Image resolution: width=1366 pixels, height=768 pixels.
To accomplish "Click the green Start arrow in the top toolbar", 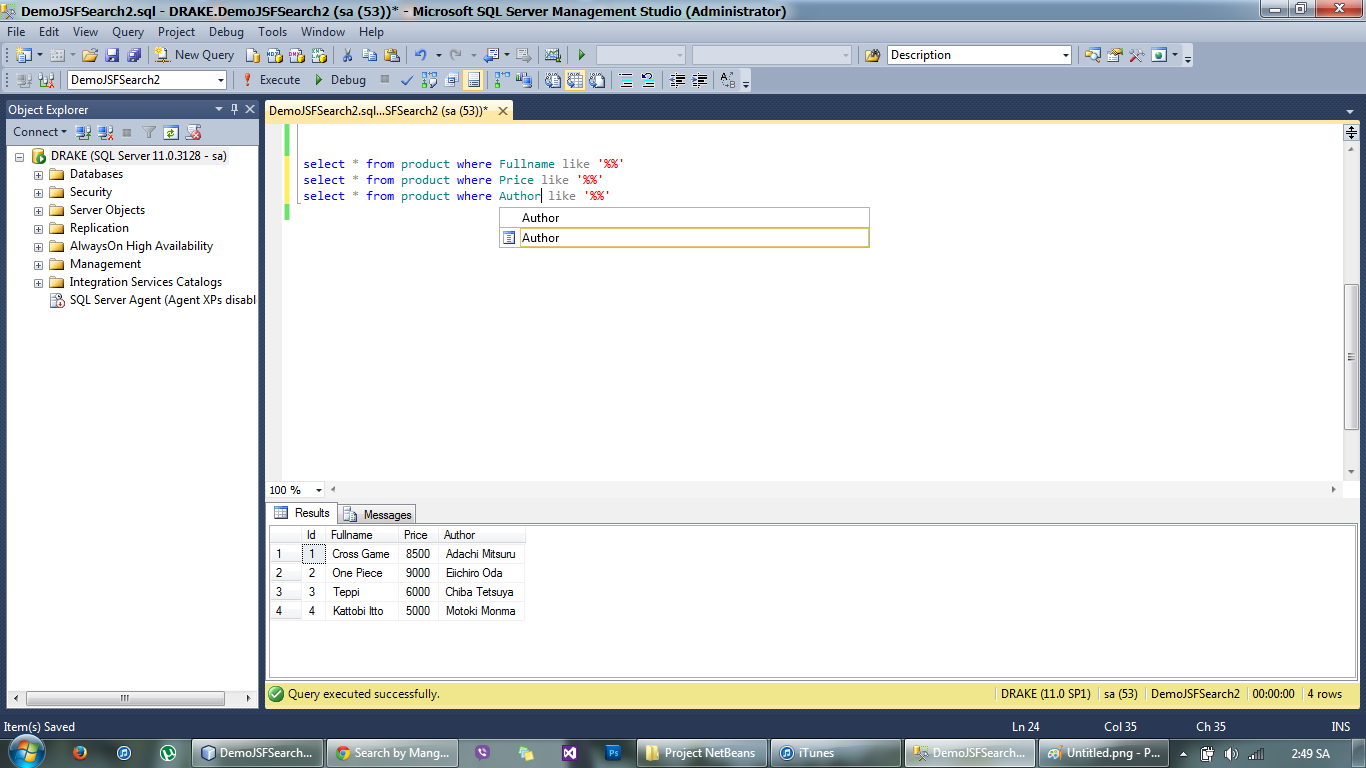I will pos(581,55).
